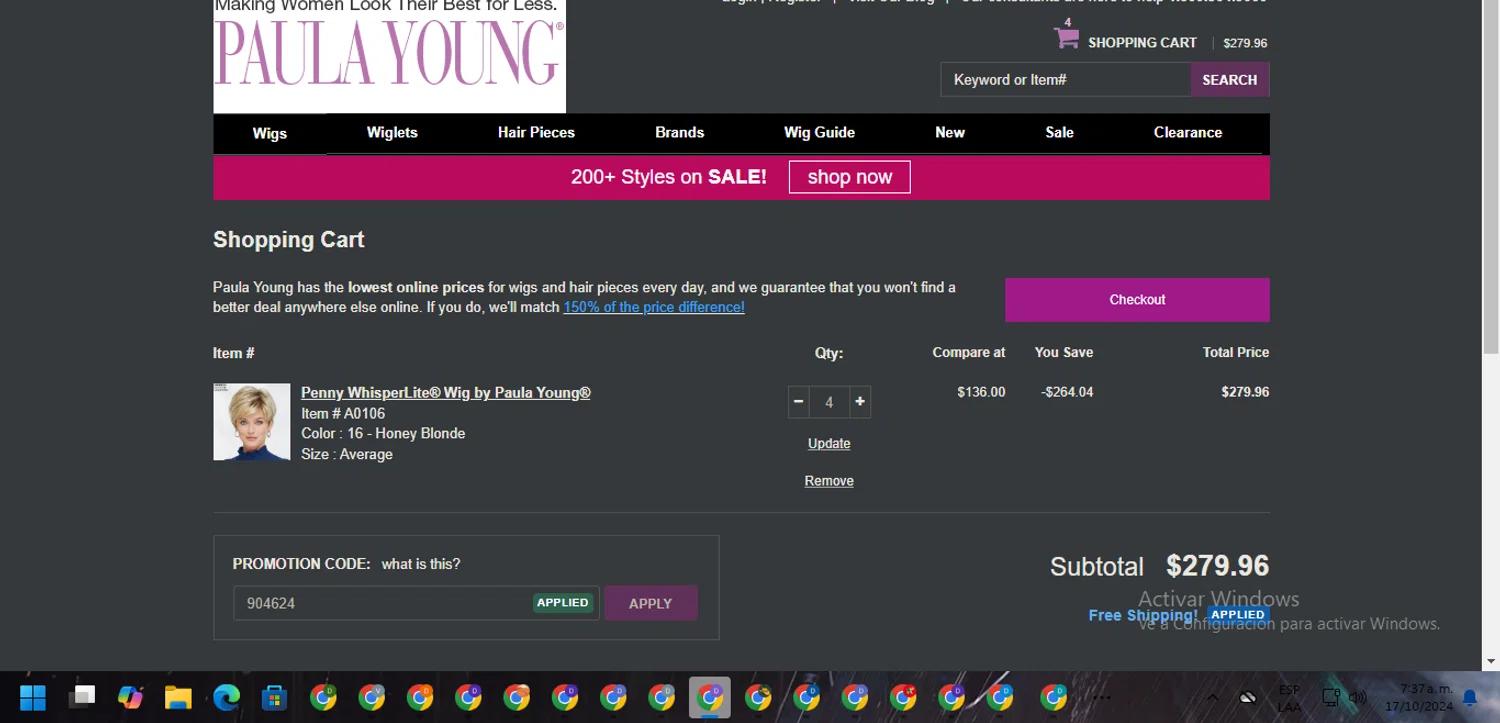Open the Hair Pieces menu
The image size is (1500, 723).
[x=536, y=132]
